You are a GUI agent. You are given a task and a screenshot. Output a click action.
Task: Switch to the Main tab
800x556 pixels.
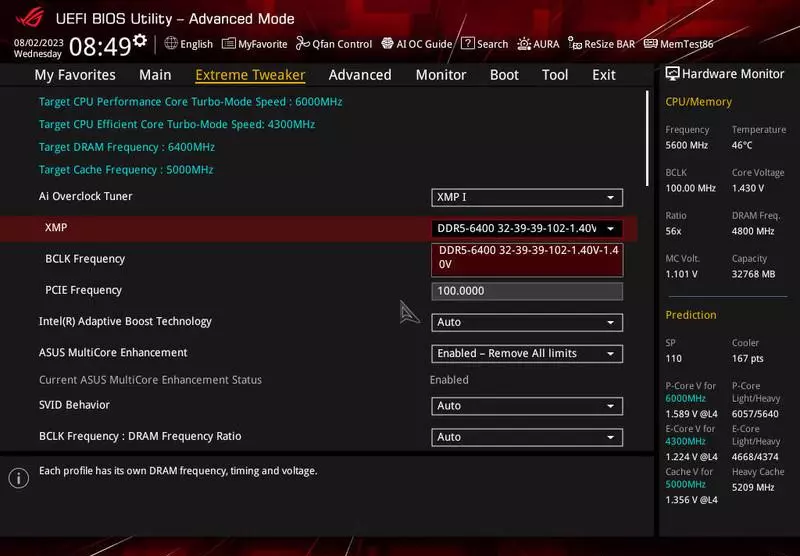click(155, 75)
